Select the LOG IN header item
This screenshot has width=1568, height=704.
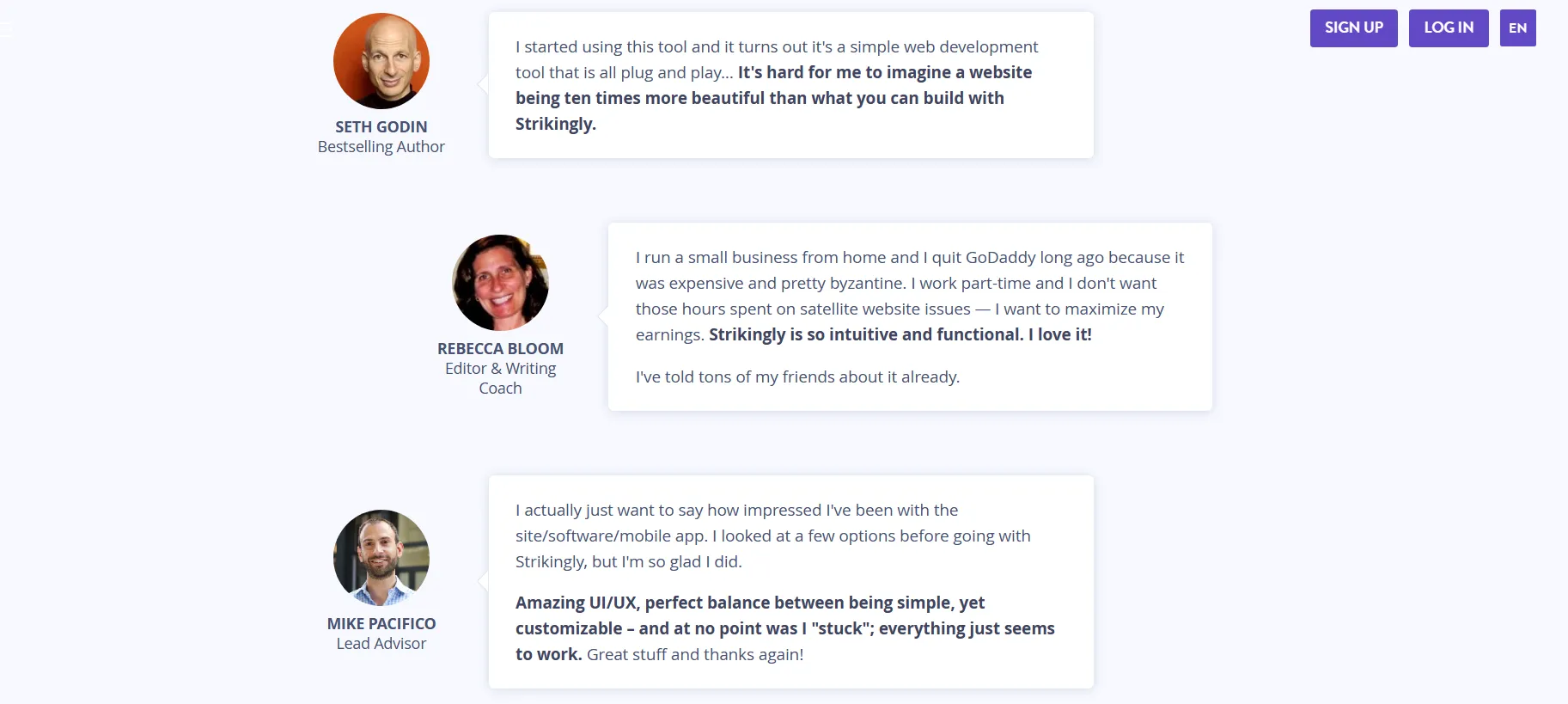click(1449, 28)
